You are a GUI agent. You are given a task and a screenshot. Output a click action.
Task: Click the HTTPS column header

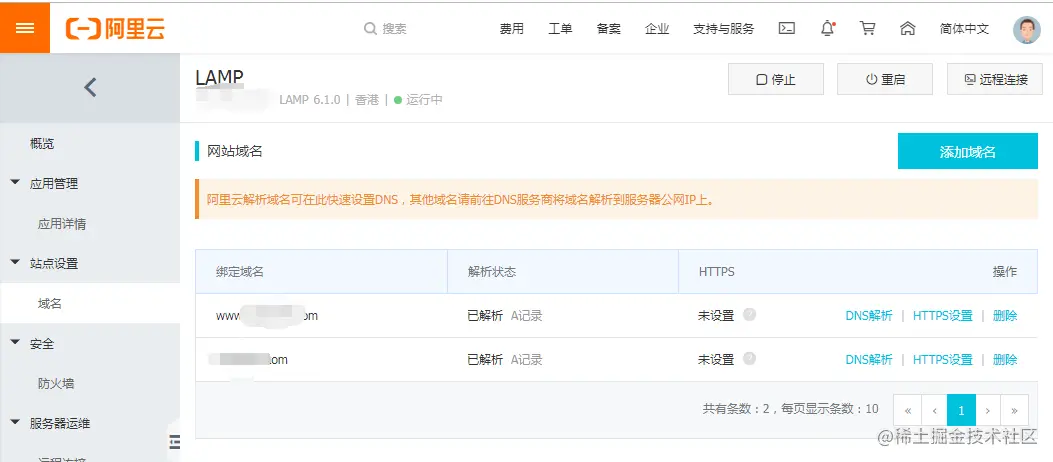coord(717,272)
